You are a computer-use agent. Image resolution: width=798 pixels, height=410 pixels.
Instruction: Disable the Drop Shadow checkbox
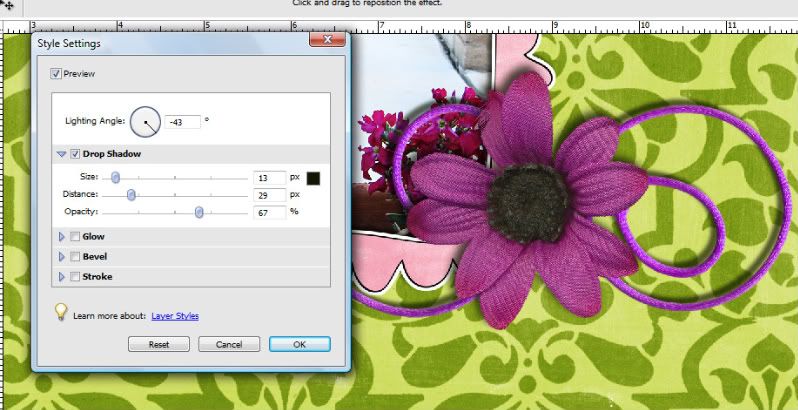point(75,154)
